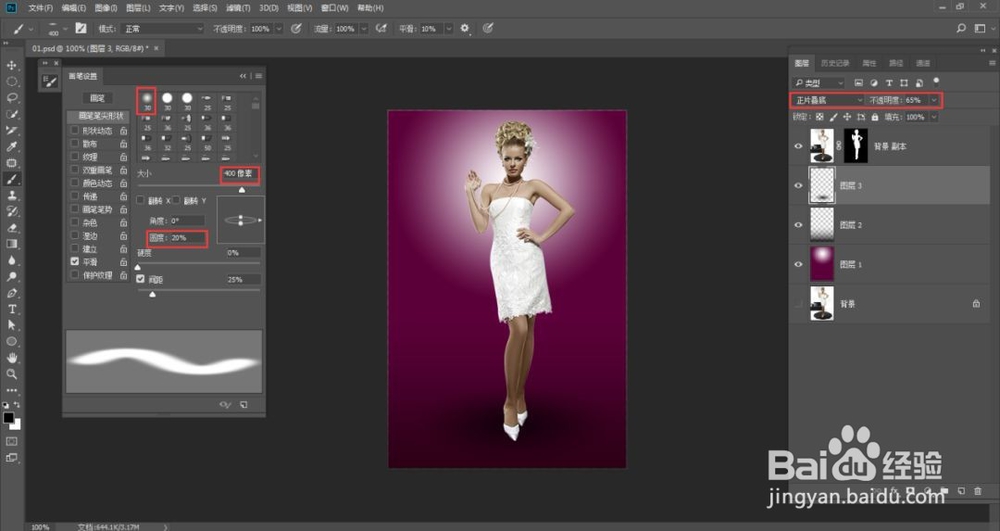Viewport: 1000px width, 531px height.
Task: Open the layer blend mode dropdown 正片叠底
Action: point(827,100)
